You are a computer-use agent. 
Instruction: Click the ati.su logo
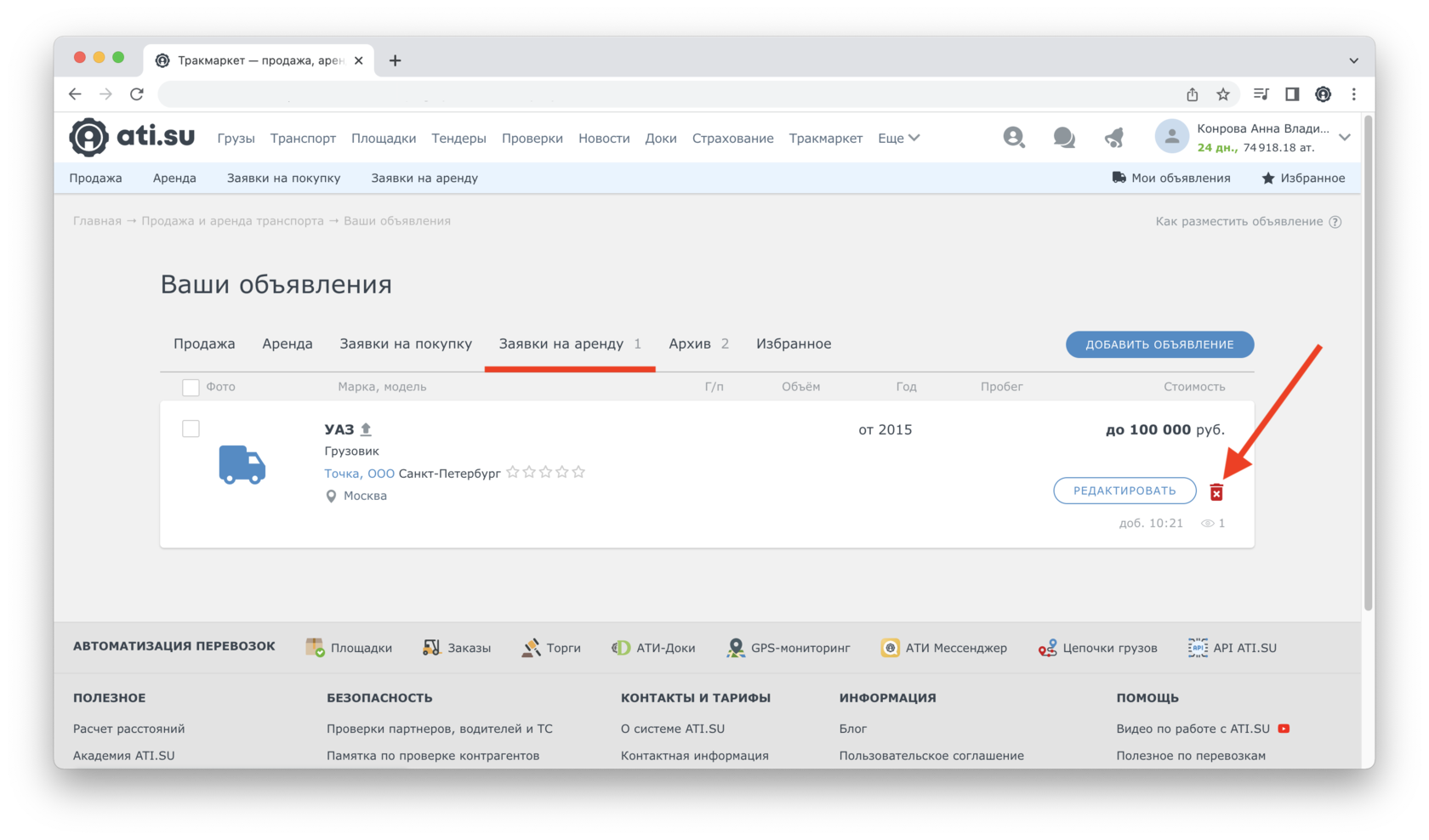click(x=132, y=137)
